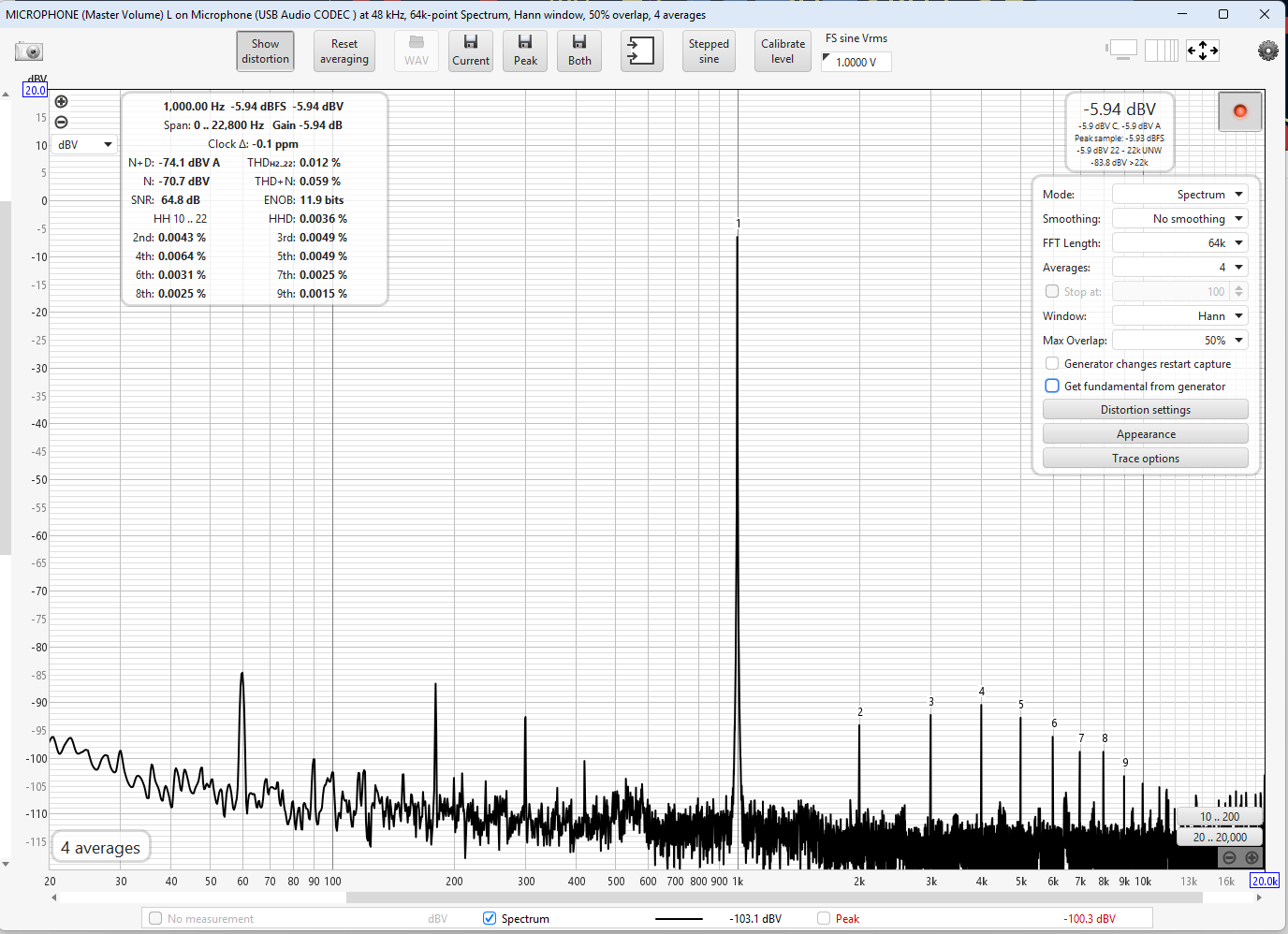Screen dimensions: 1288x934
Task: Enable Stop at checkbox
Action: tap(1052, 291)
